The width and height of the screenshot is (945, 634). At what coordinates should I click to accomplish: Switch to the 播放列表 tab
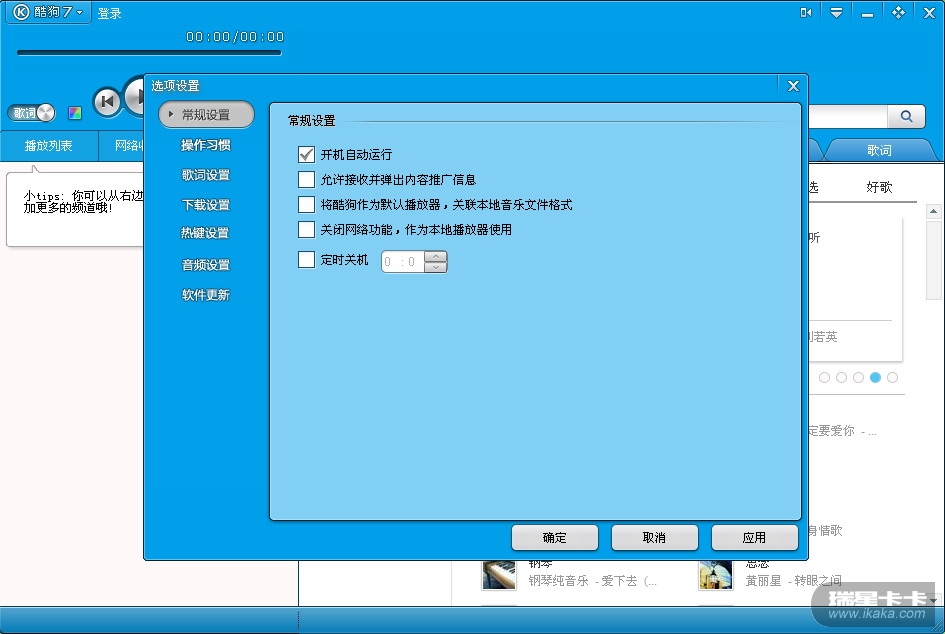click(x=48, y=146)
